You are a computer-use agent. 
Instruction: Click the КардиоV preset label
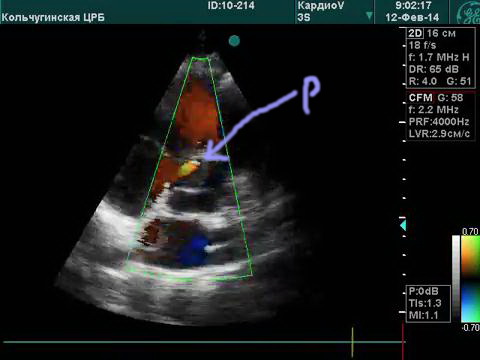tap(320, 5)
